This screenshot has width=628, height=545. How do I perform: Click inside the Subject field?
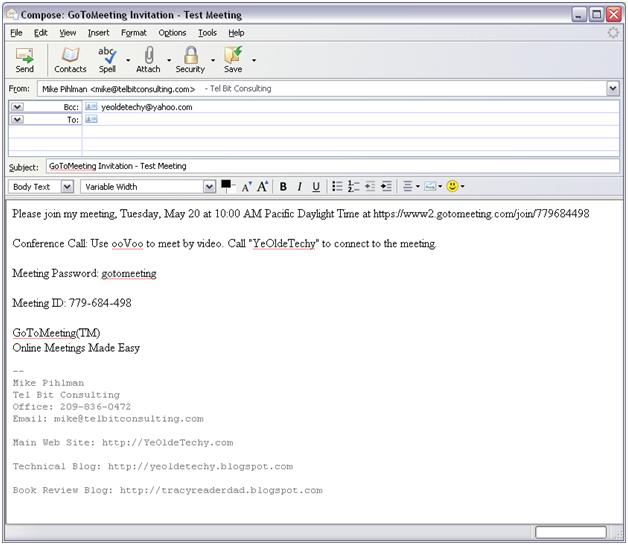pyautogui.click(x=330, y=167)
